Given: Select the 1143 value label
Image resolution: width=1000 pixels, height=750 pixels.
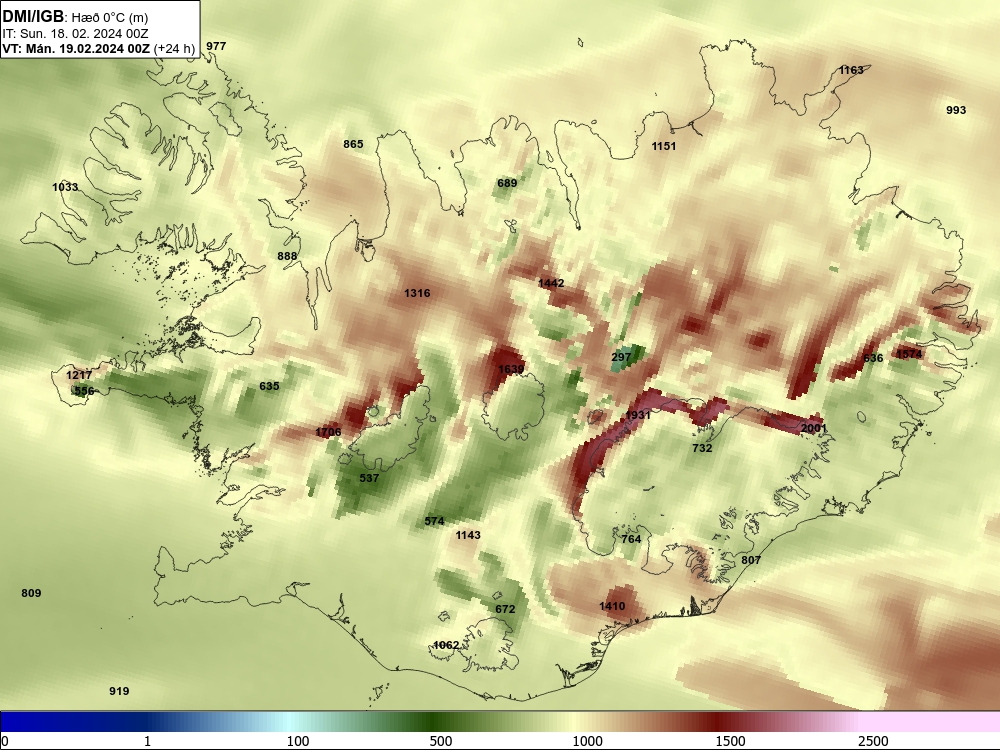Looking at the screenshot, I should 468,536.
